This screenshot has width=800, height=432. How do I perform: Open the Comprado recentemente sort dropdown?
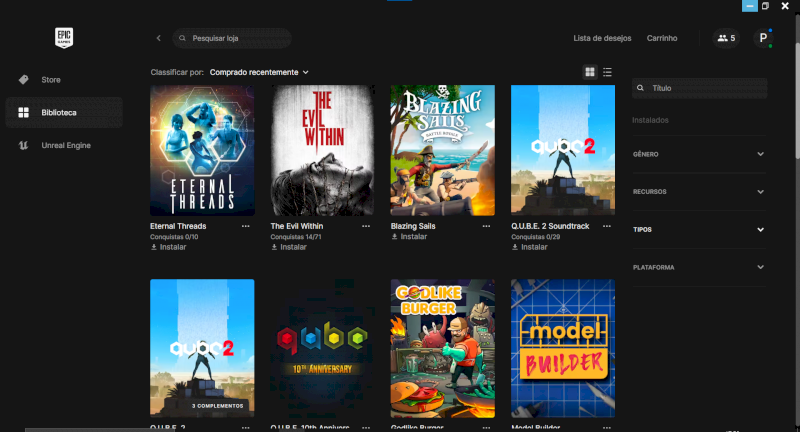259,72
